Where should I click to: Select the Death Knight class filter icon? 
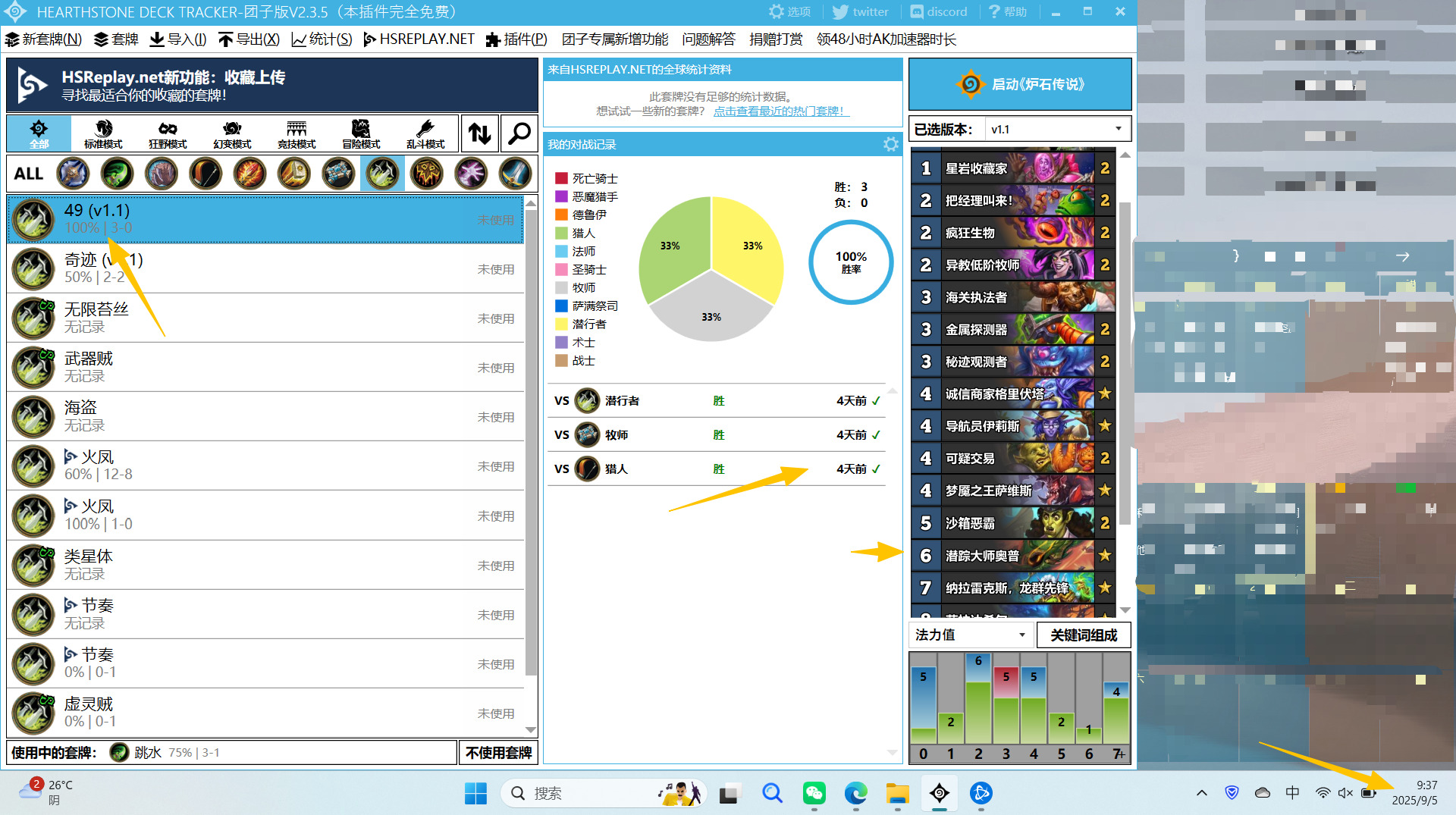(x=73, y=174)
